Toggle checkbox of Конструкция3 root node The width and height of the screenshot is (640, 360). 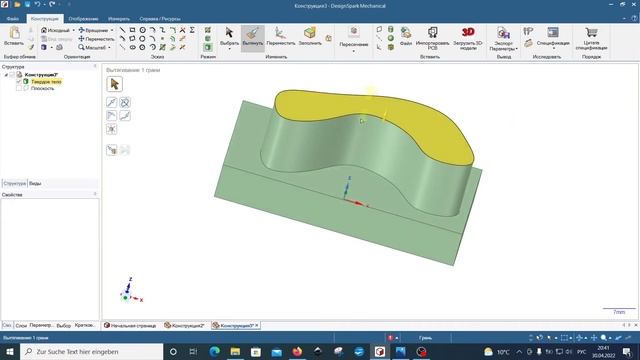[12, 75]
